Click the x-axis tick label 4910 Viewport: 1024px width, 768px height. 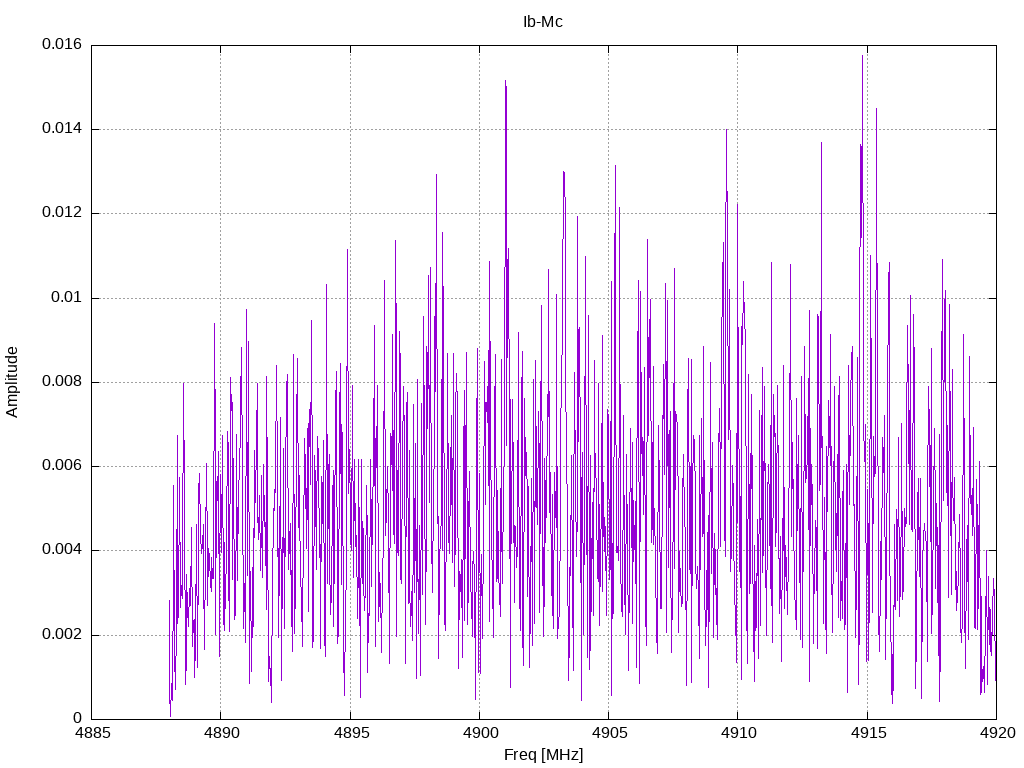pyautogui.click(x=739, y=733)
